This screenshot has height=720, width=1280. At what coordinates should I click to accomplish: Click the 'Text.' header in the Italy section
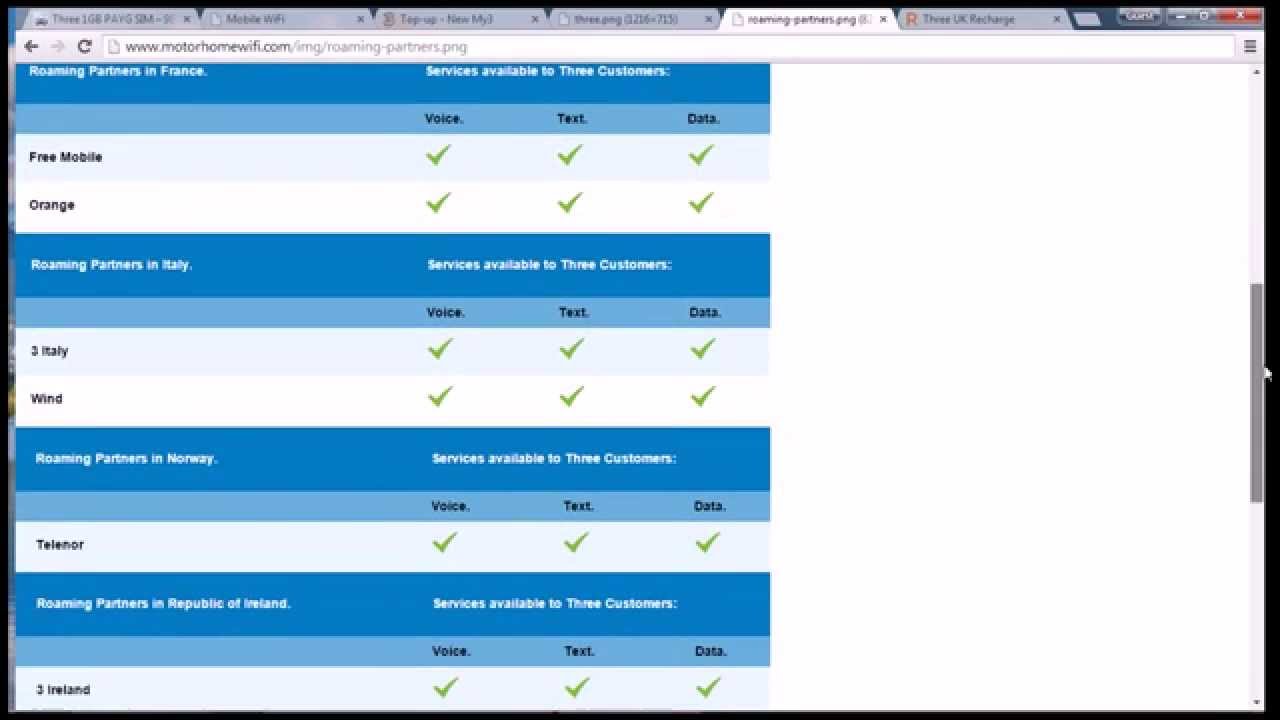(x=574, y=313)
